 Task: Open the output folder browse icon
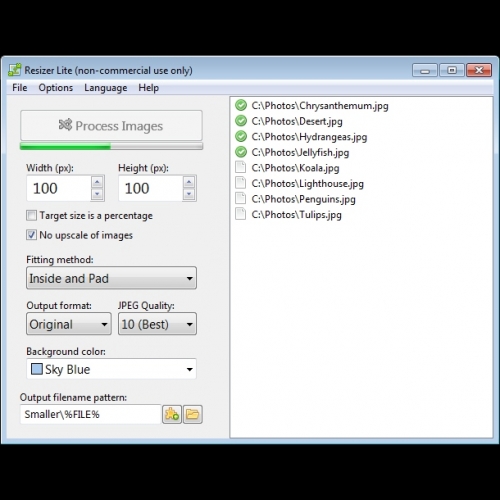(x=193, y=414)
